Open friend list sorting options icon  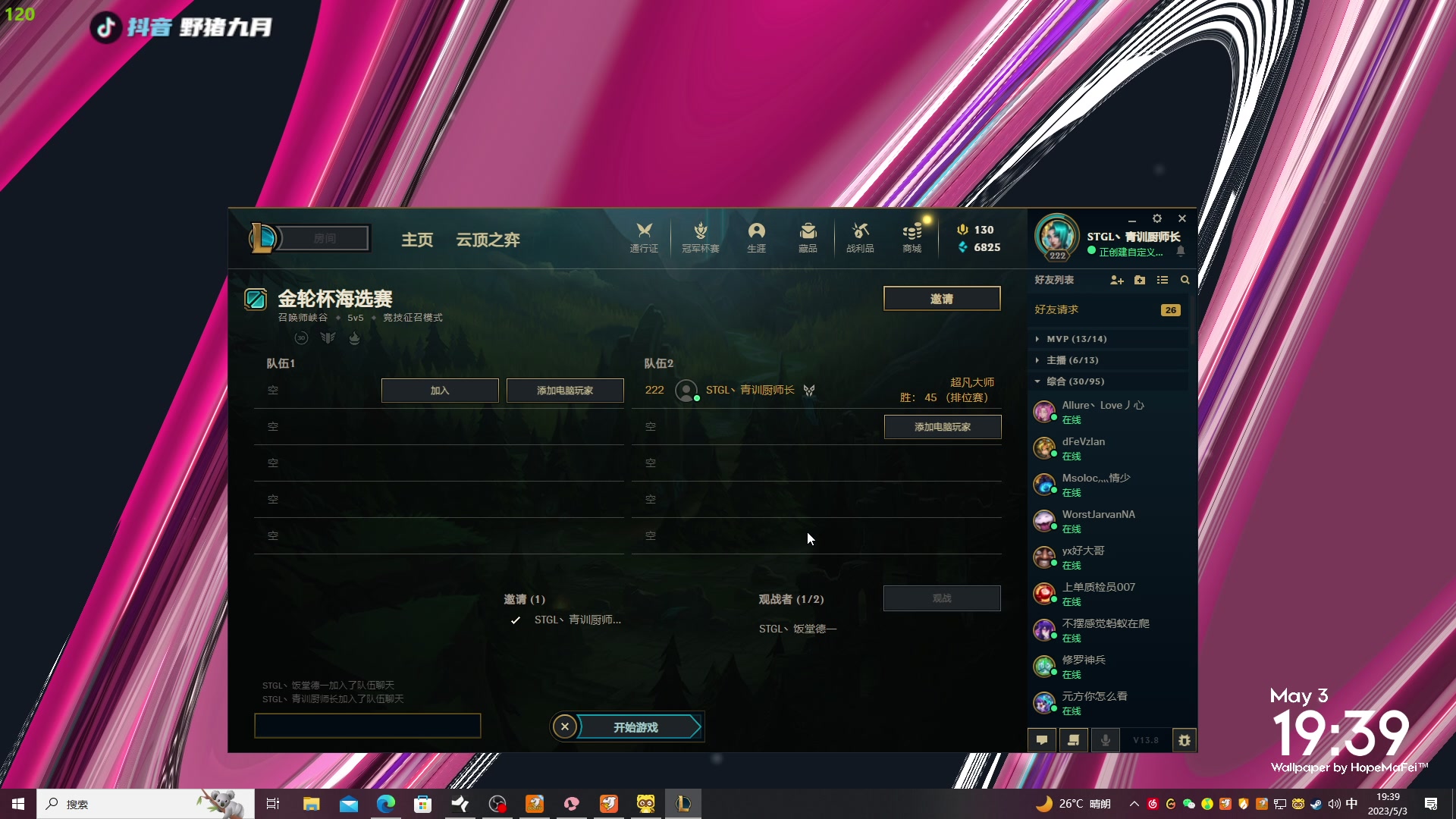[x=1162, y=280]
